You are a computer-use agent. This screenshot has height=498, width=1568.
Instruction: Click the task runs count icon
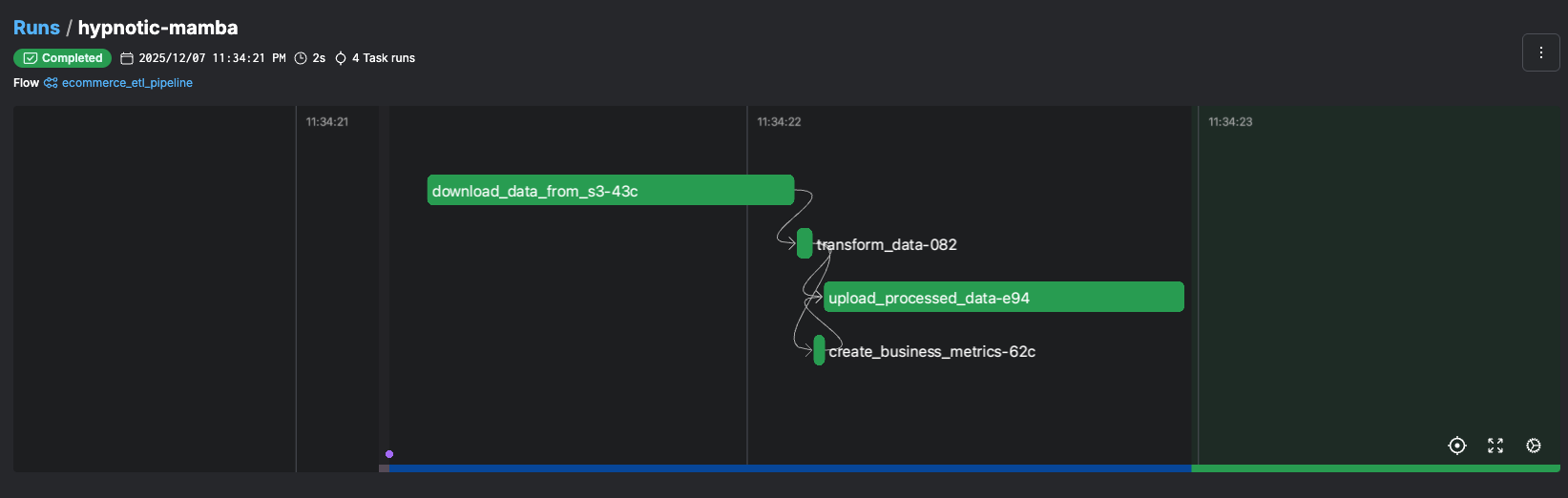[x=341, y=58]
